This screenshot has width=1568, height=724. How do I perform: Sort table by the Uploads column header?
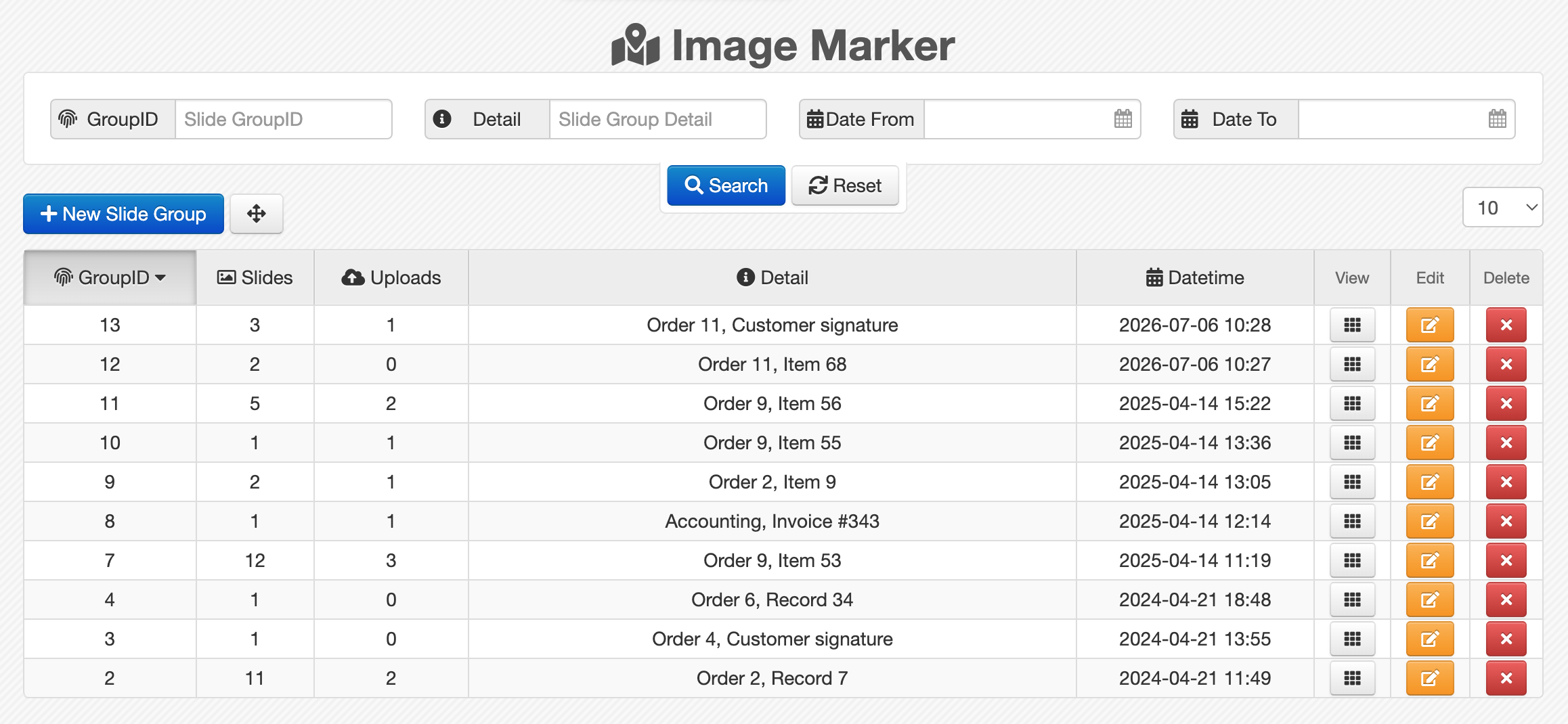click(391, 277)
